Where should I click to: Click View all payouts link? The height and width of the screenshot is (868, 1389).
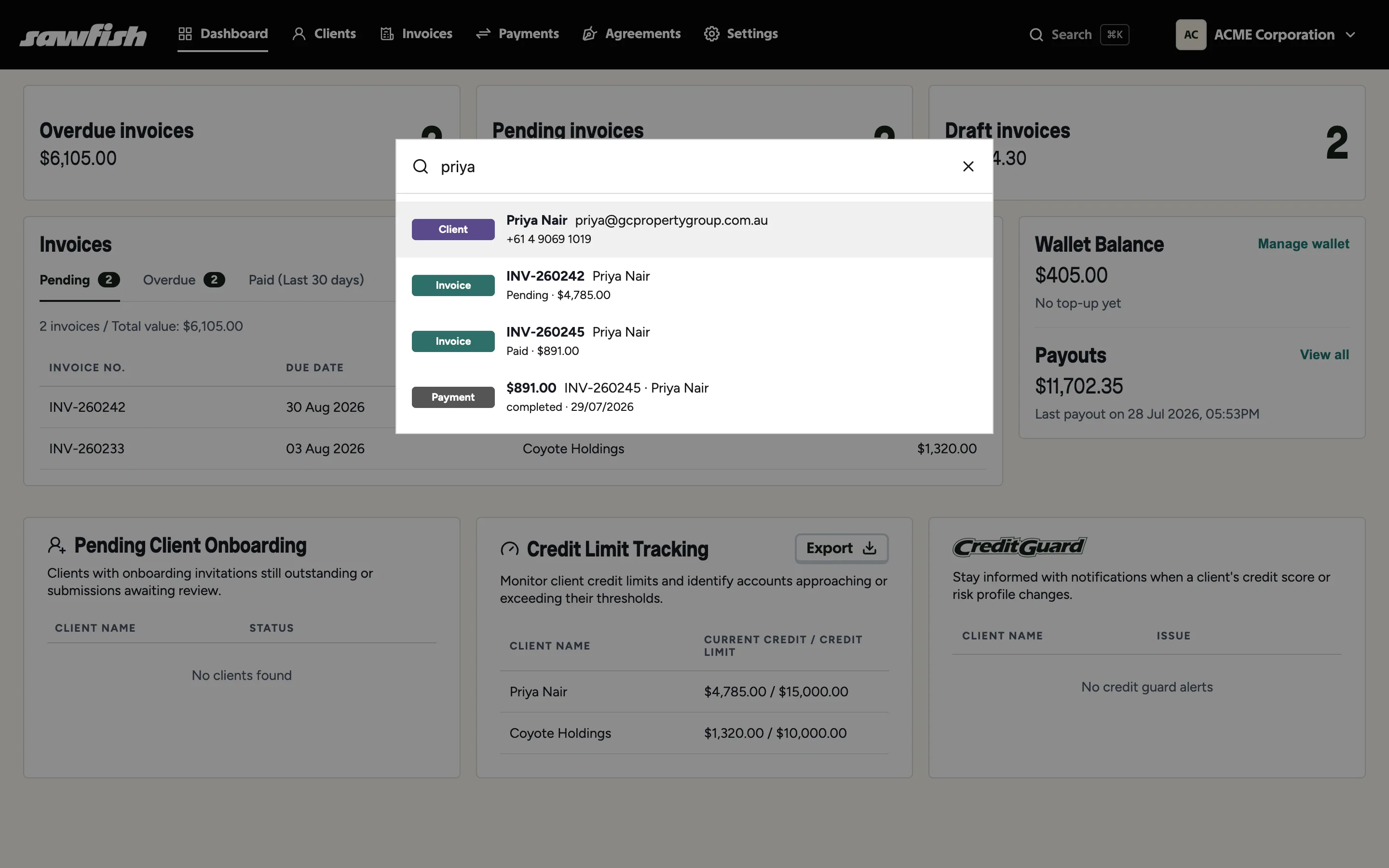click(x=1325, y=355)
